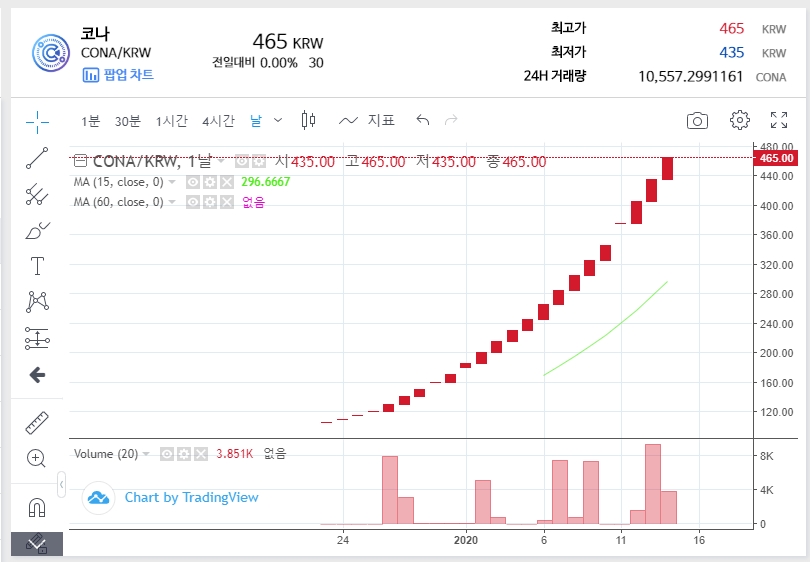Screen dimensions: 810x562
Task: Select the trend line drawing tool
Action: pos(37,158)
